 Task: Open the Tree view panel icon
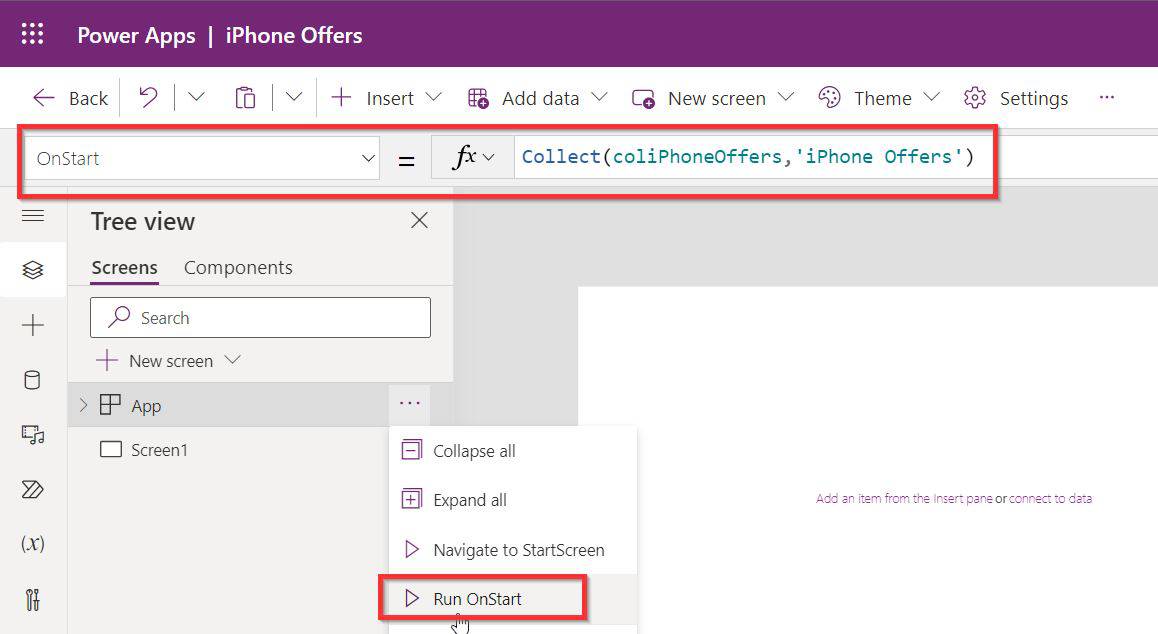[x=33, y=269]
